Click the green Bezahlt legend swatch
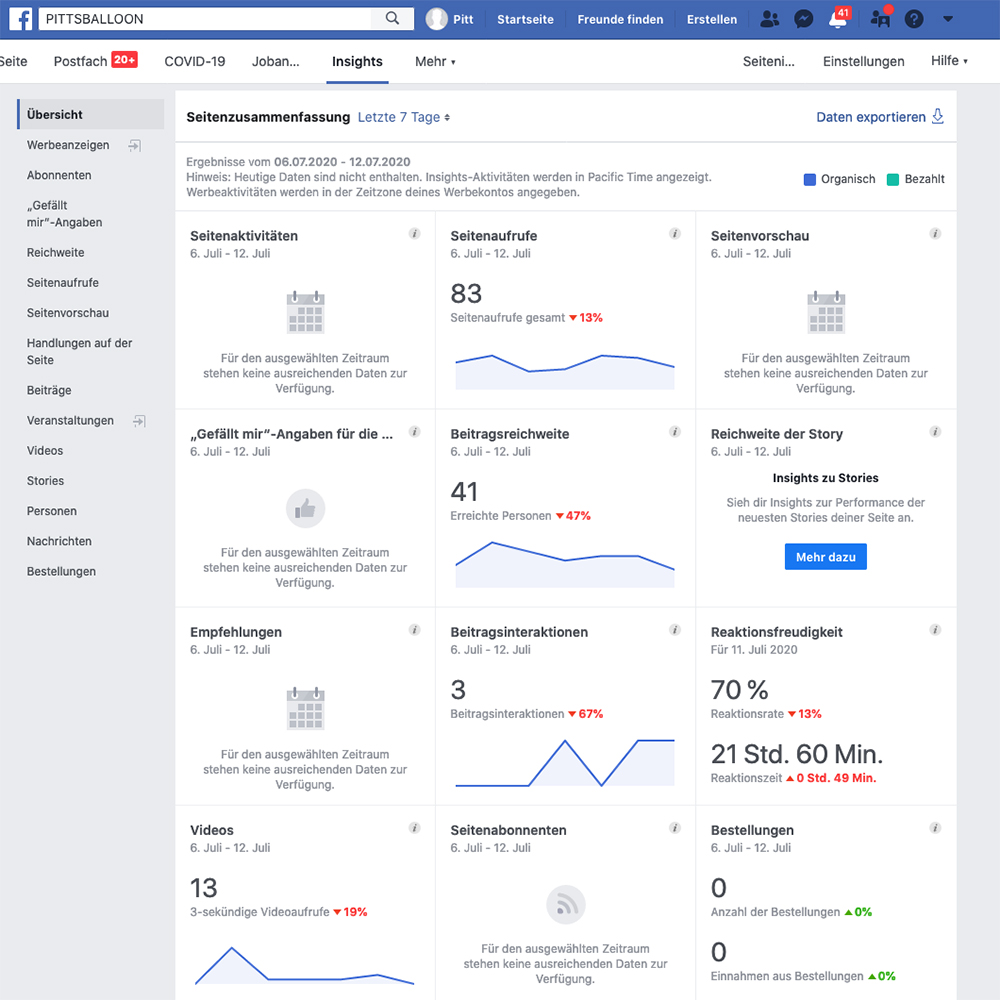 893,180
